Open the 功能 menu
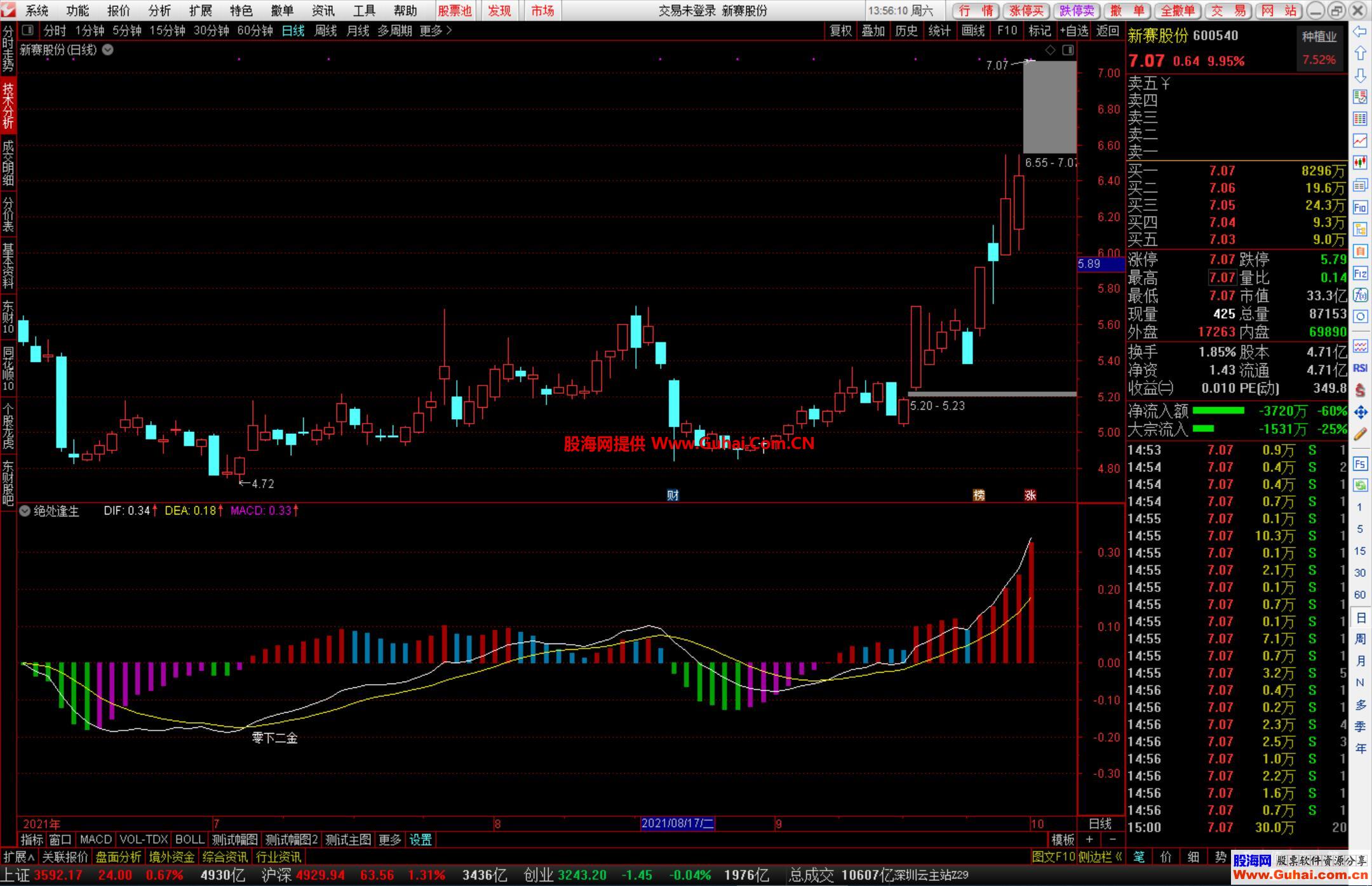 [x=77, y=11]
